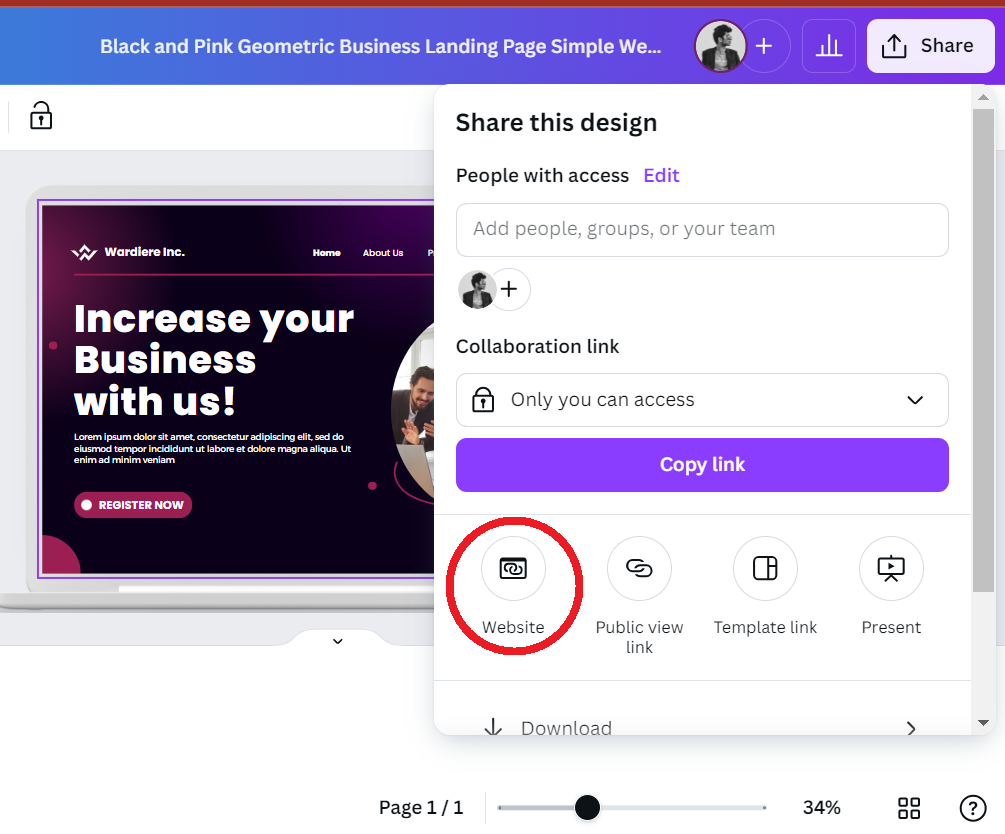Collapse the page with the chevron below canvas
This screenshot has height=834, width=1005.
click(x=337, y=641)
